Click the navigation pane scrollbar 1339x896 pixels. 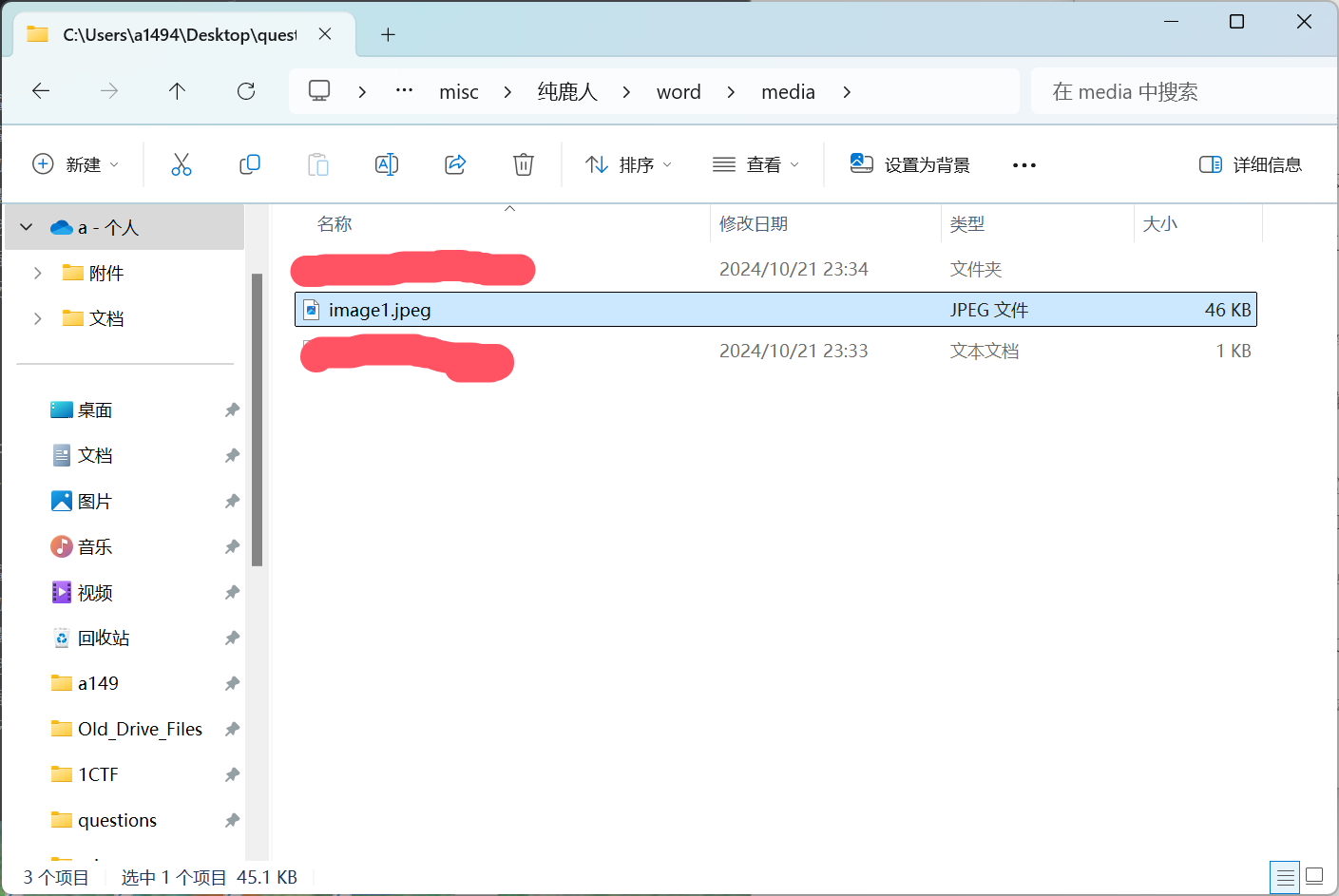pos(257,419)
